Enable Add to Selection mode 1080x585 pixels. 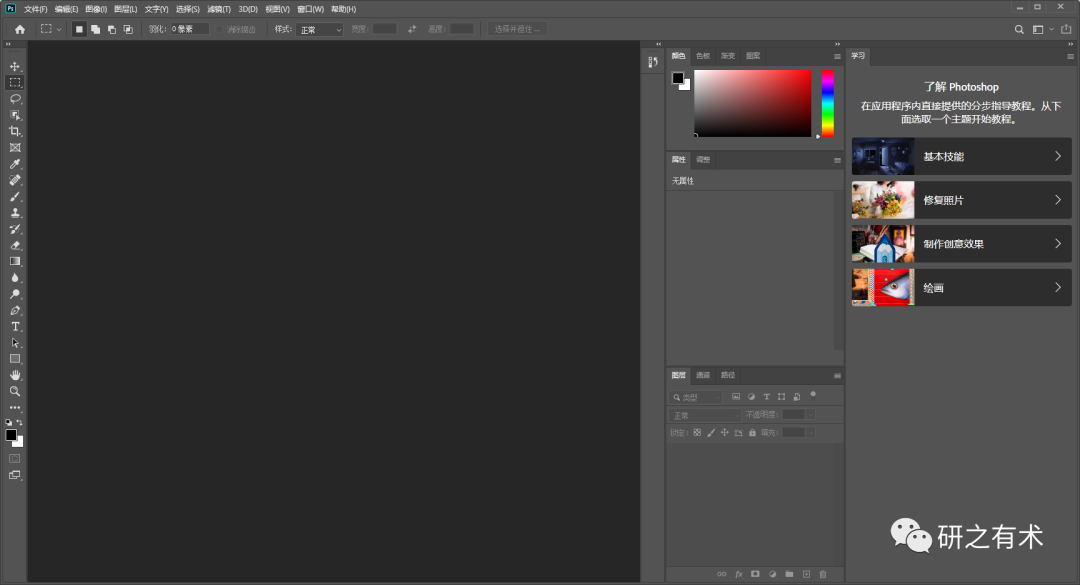point(95,29)
